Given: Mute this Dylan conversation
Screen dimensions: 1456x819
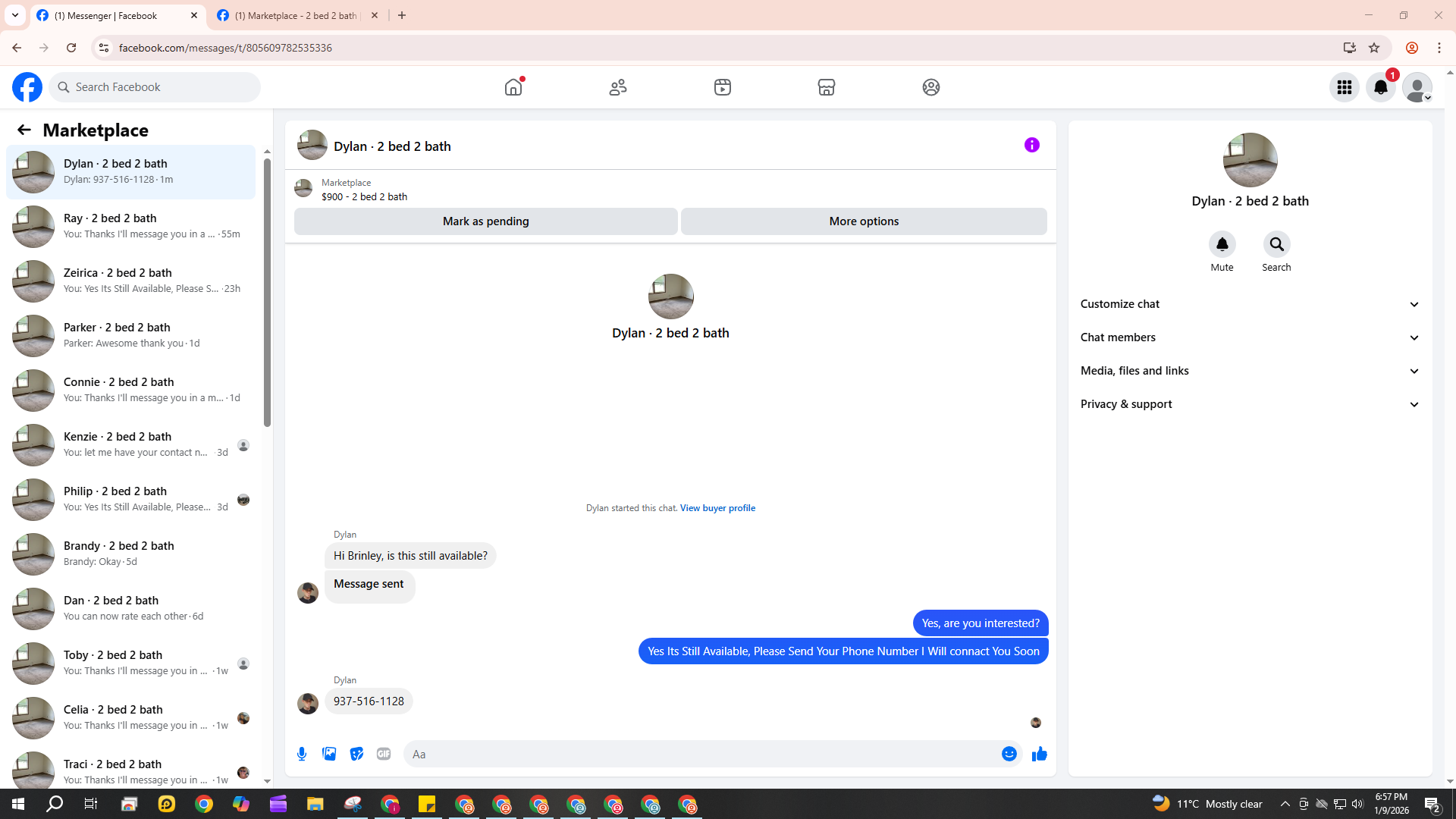Looking at the screenshot, I should [x=1222, y=245].
